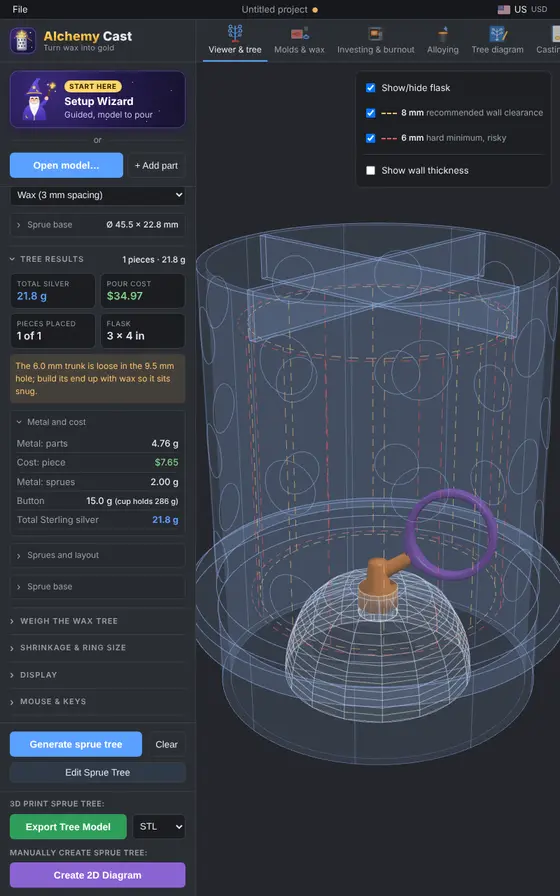Click the Viewer & tree tab icon
Viewport: 560px width, 896px height.
pos(235,33)
